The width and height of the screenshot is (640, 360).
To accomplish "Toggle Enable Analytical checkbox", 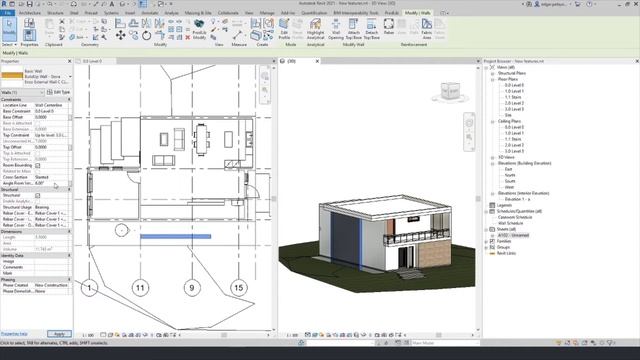I will tap(38, 201).
